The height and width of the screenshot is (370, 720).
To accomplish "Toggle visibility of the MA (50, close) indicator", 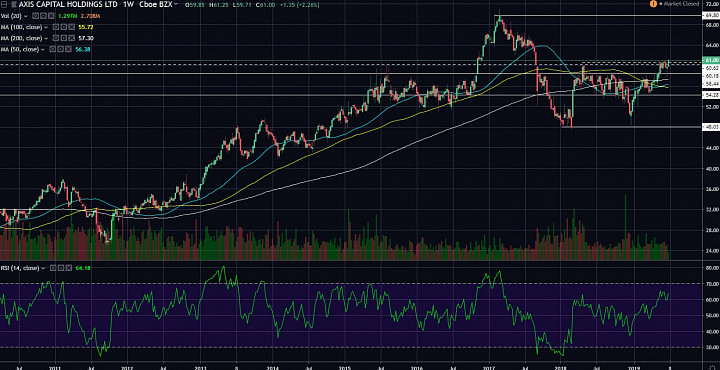I will [x=52, y=49].
